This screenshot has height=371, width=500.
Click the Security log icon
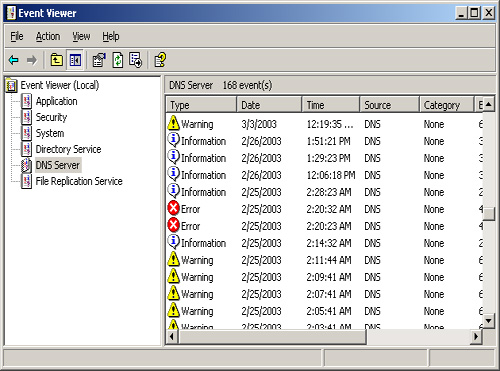tap(27, 117)
